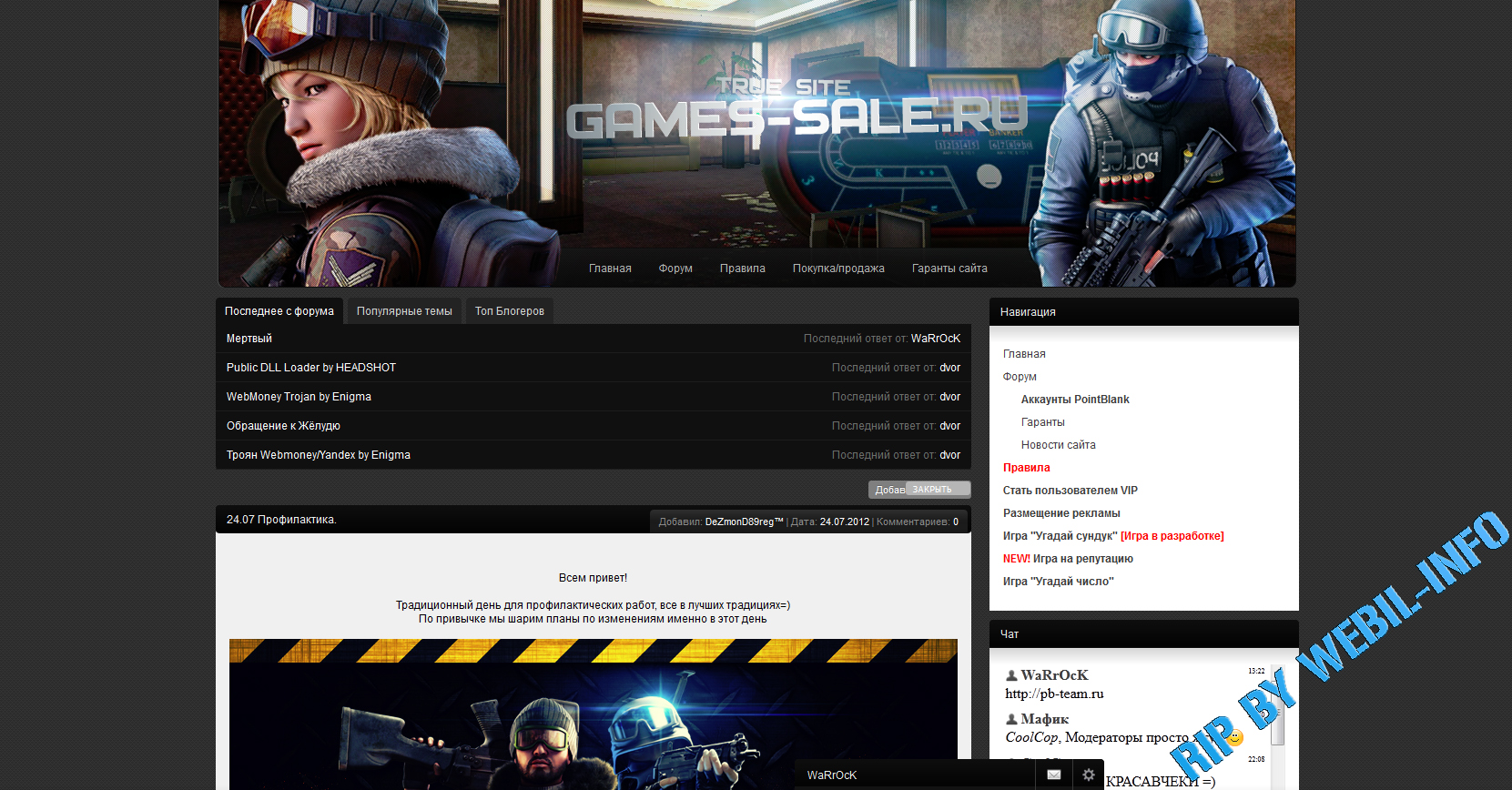Click the Навигация panel header
This screenshot has width=1512, height=790.
click(1144, 312)
